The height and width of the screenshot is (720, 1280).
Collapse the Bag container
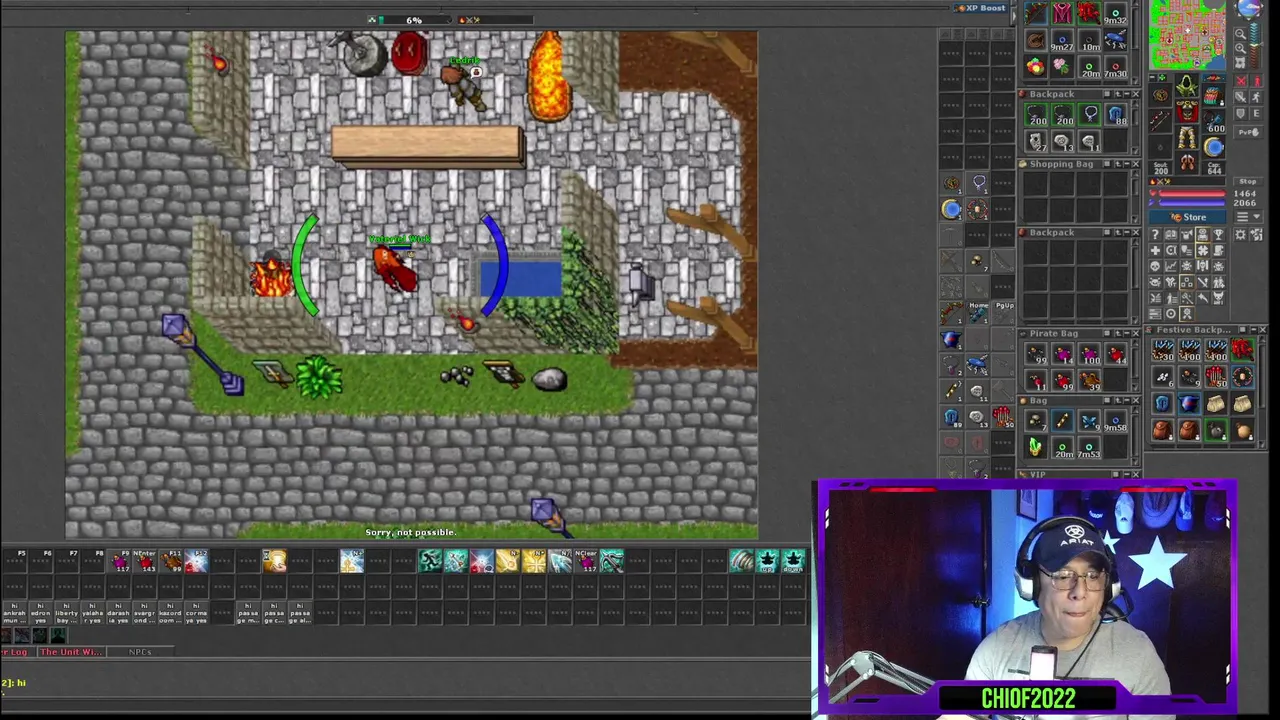tap(1127, 401)
